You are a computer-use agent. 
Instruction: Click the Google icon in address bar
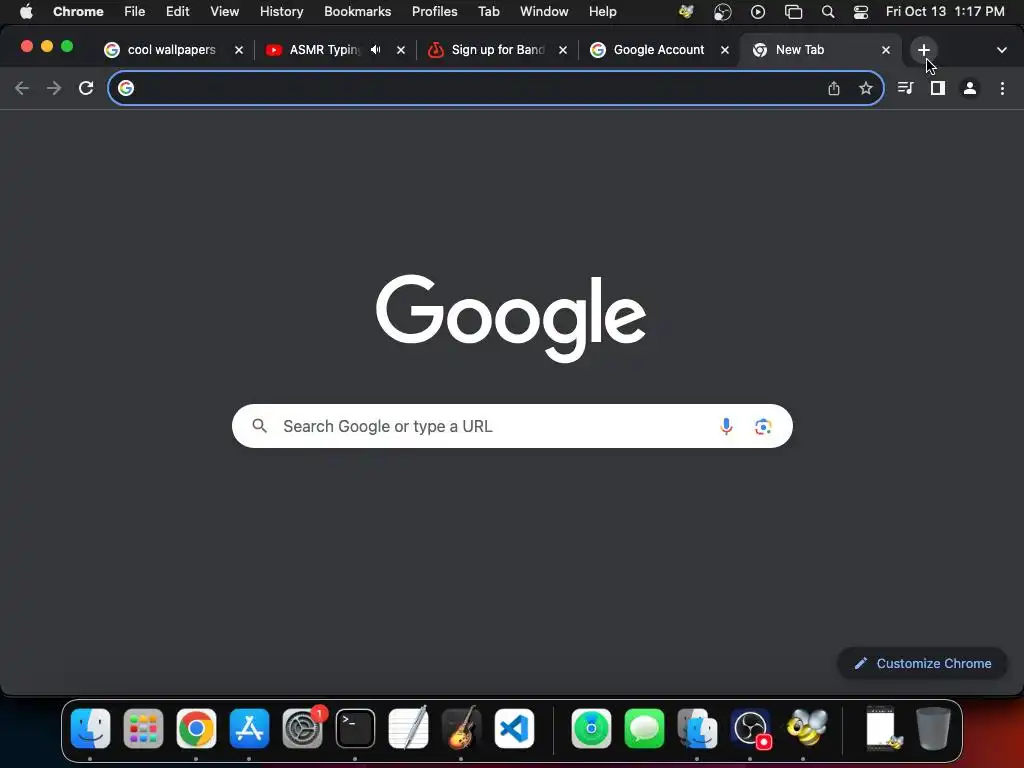(126, 88)
